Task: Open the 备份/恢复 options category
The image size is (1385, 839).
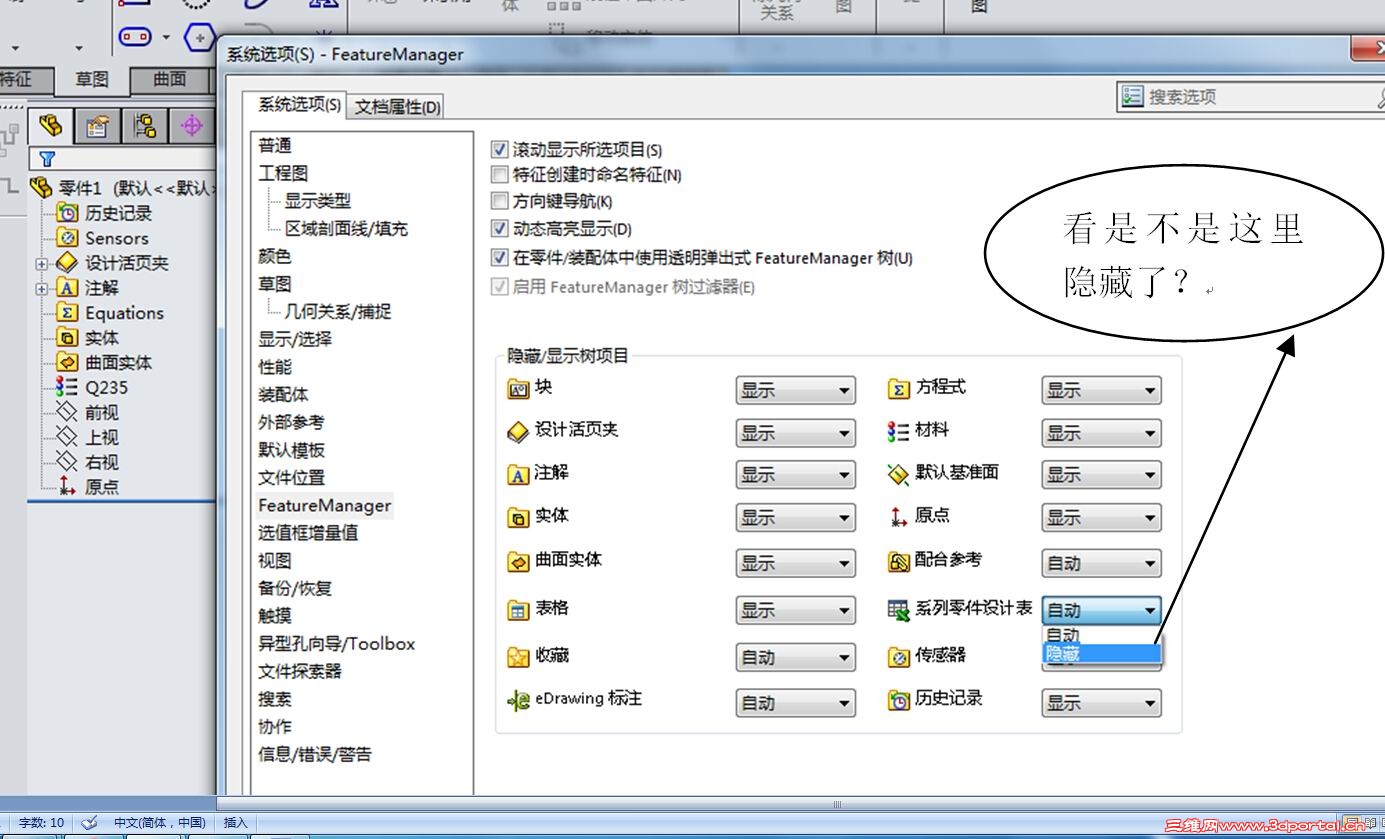Action: 295,588
